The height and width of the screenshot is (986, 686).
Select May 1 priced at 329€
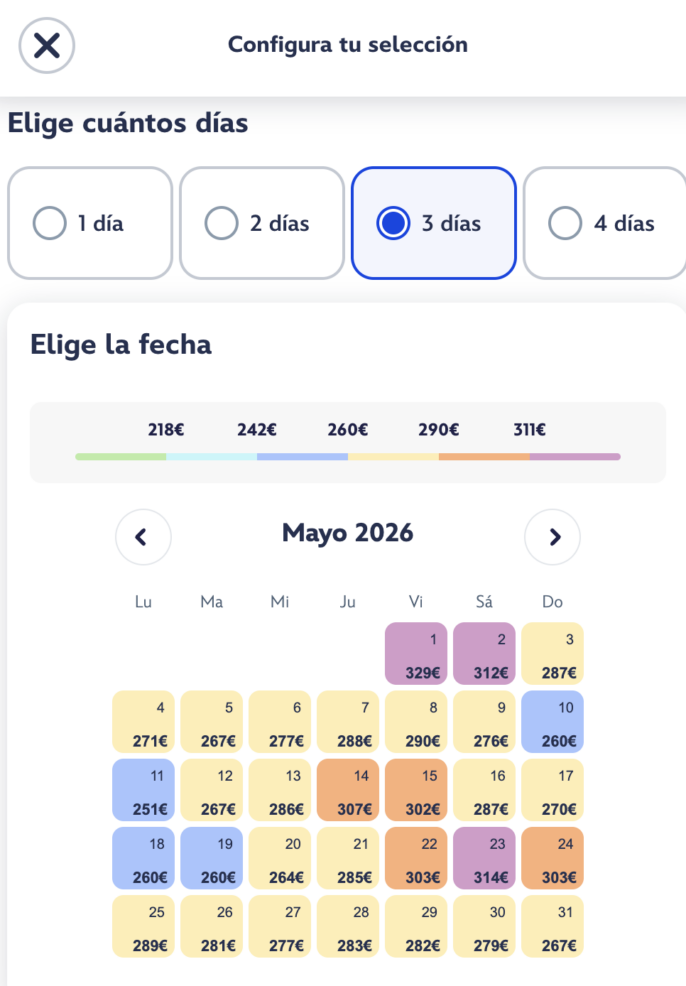[x=416, y=654]
